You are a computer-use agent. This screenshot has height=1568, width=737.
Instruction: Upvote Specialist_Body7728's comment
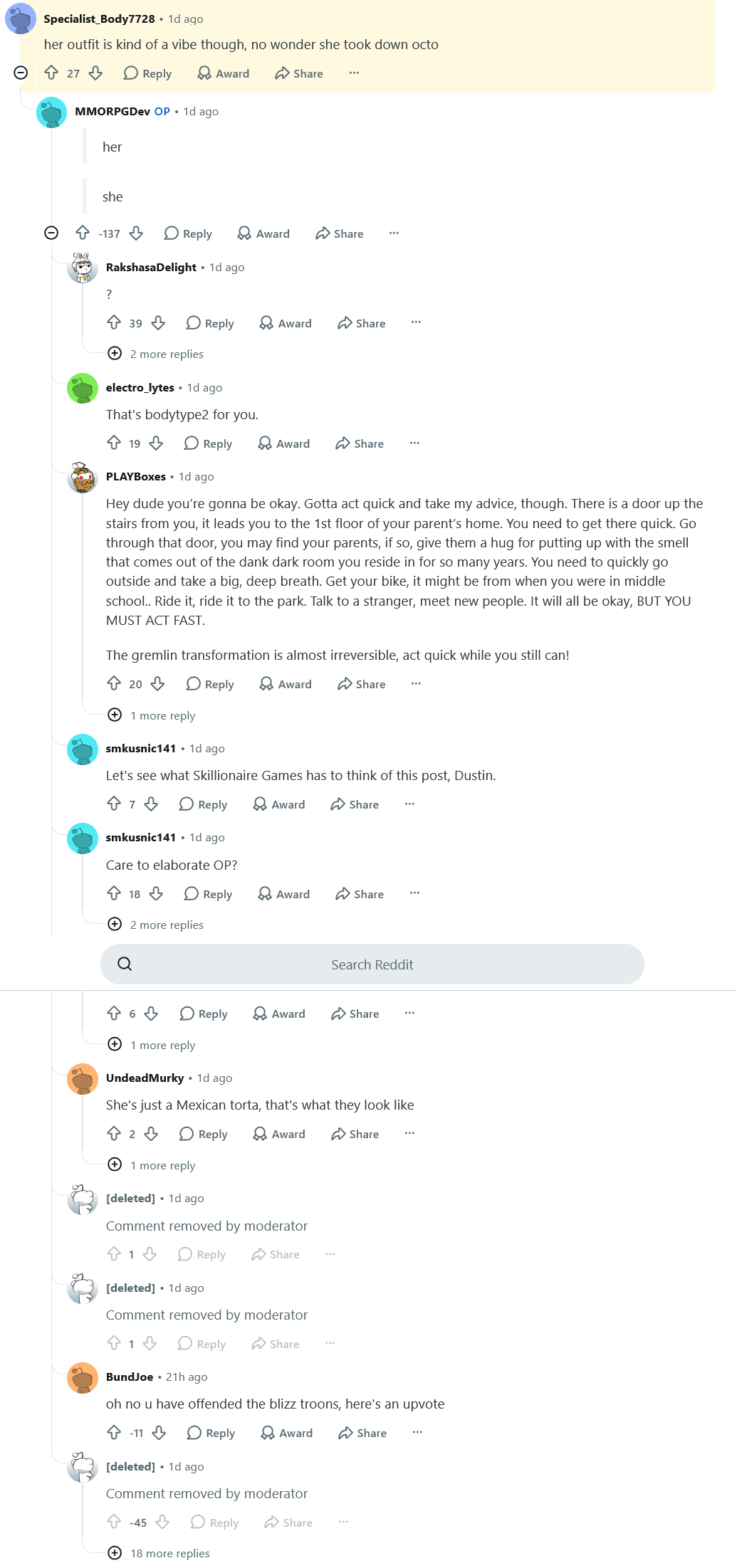tap(51, 73)
